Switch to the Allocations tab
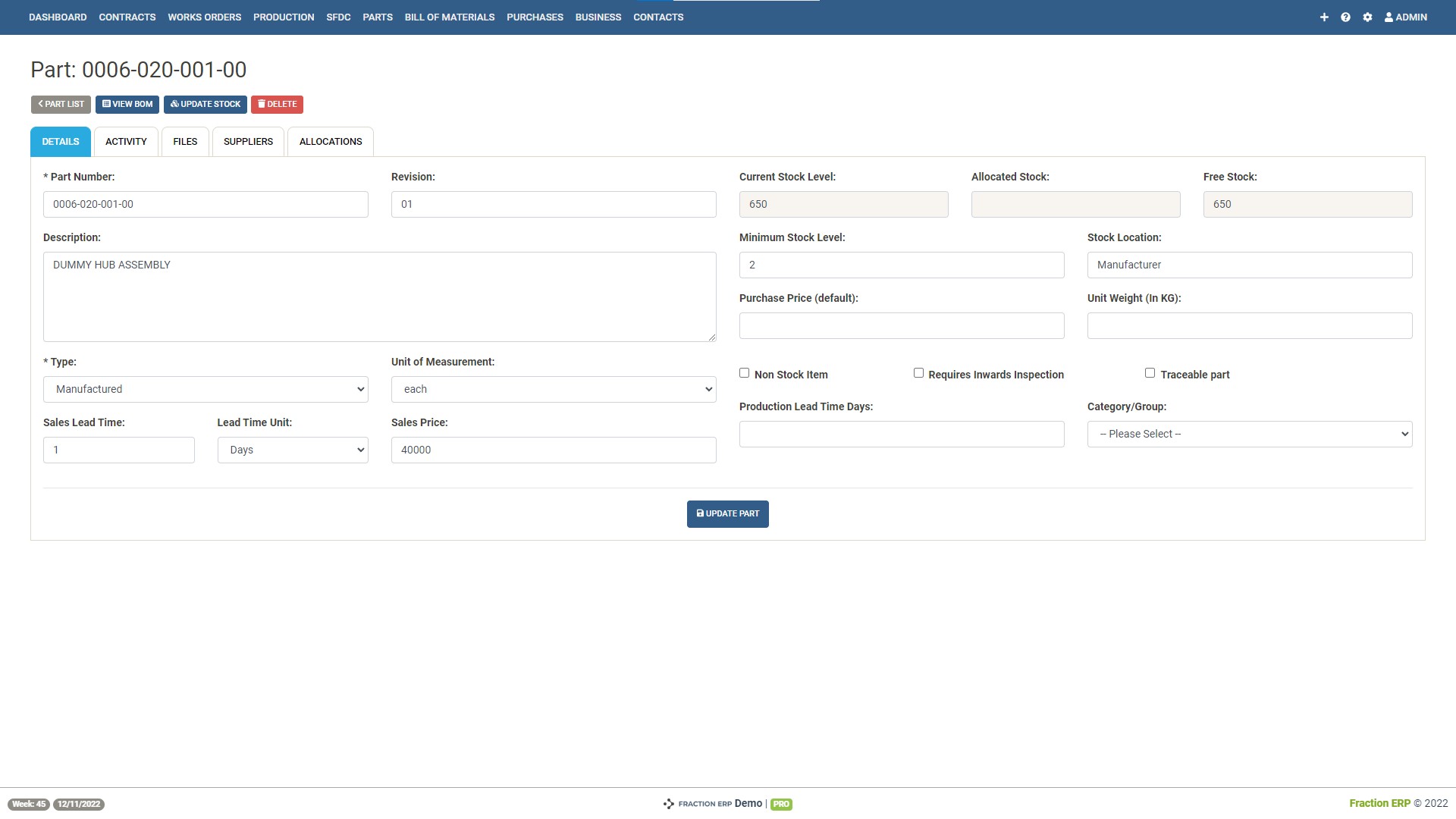Viewport: 1456px width, 819px height. pos(330,141)
